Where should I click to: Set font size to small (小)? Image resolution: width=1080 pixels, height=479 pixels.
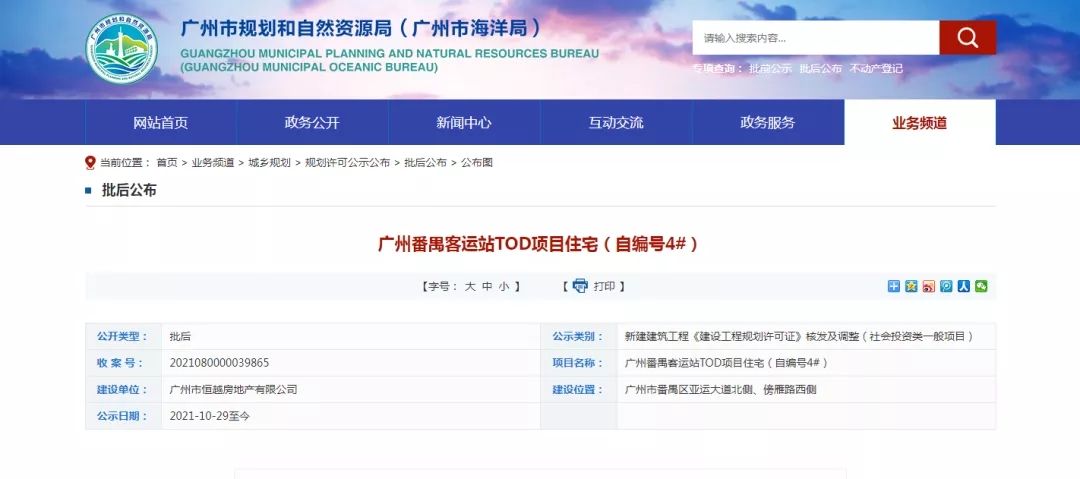coord(504,286)
